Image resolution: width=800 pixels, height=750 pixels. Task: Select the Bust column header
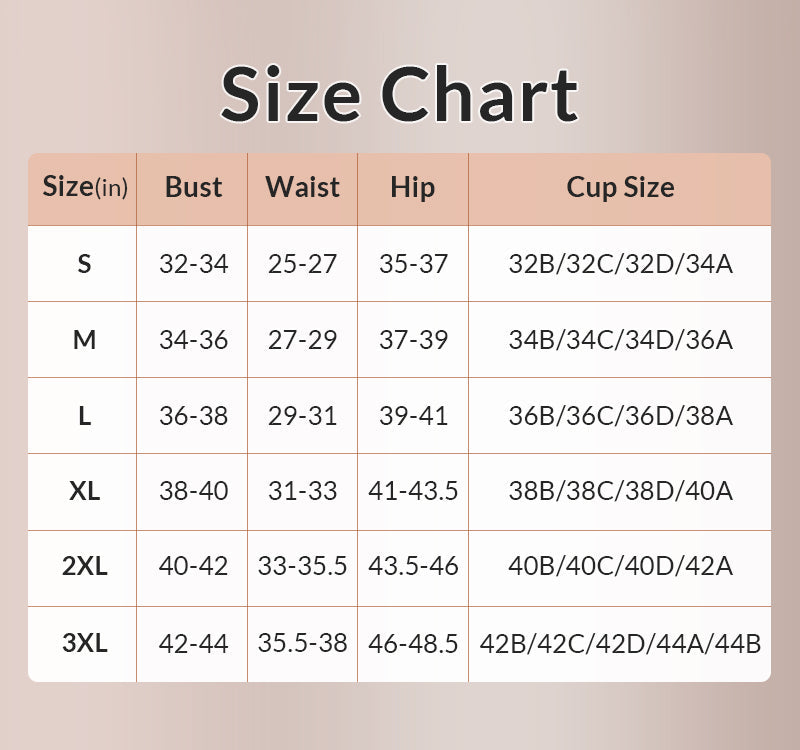pos(193,187)
